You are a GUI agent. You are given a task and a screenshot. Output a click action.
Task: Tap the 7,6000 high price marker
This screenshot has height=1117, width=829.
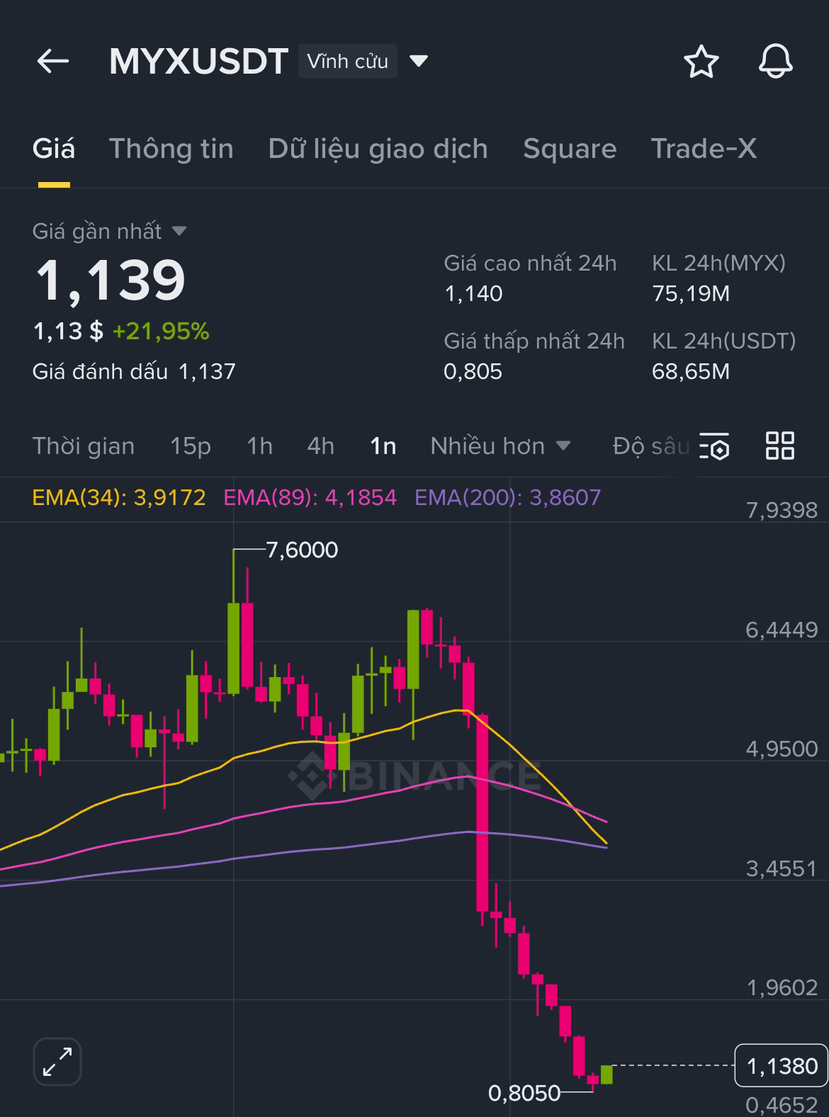click(x=302, y=550)
